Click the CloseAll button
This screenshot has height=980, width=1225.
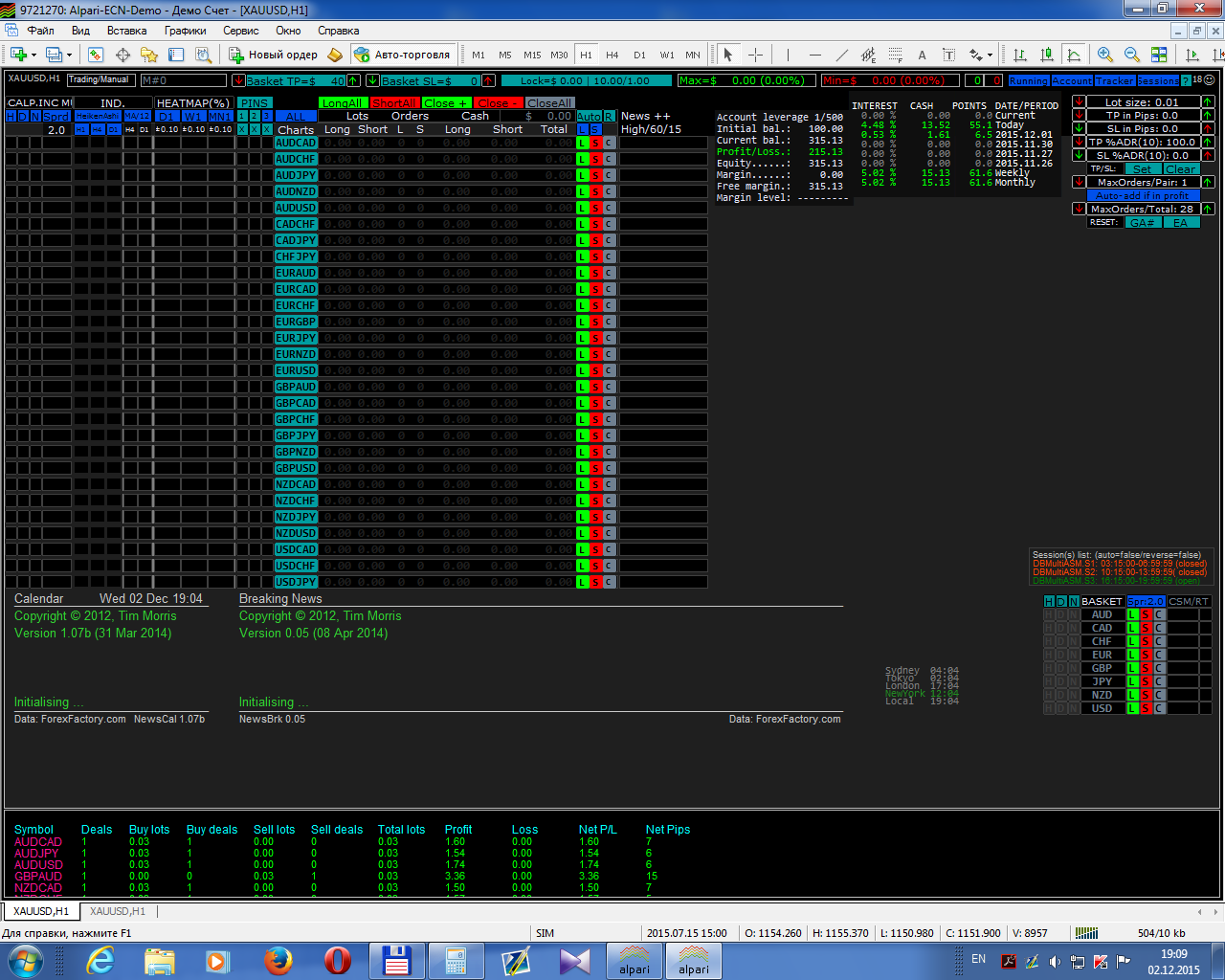pyautogui.click(x=549, y=102)
